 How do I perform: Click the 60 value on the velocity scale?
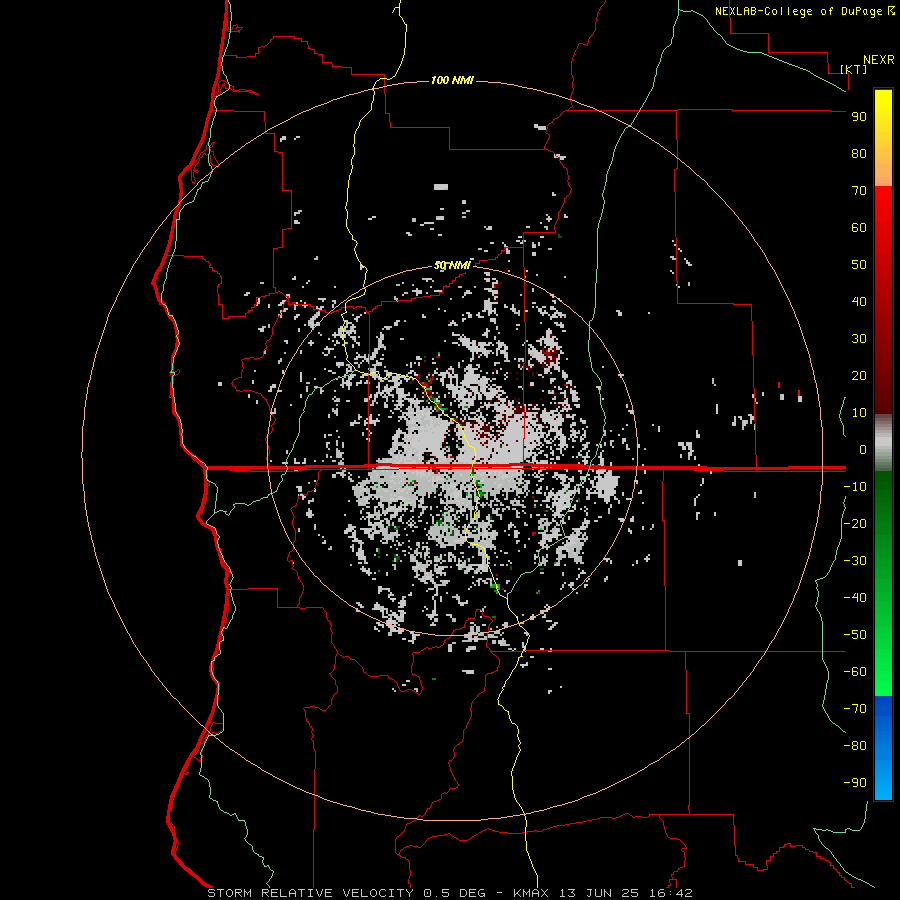tap(859, 227)
